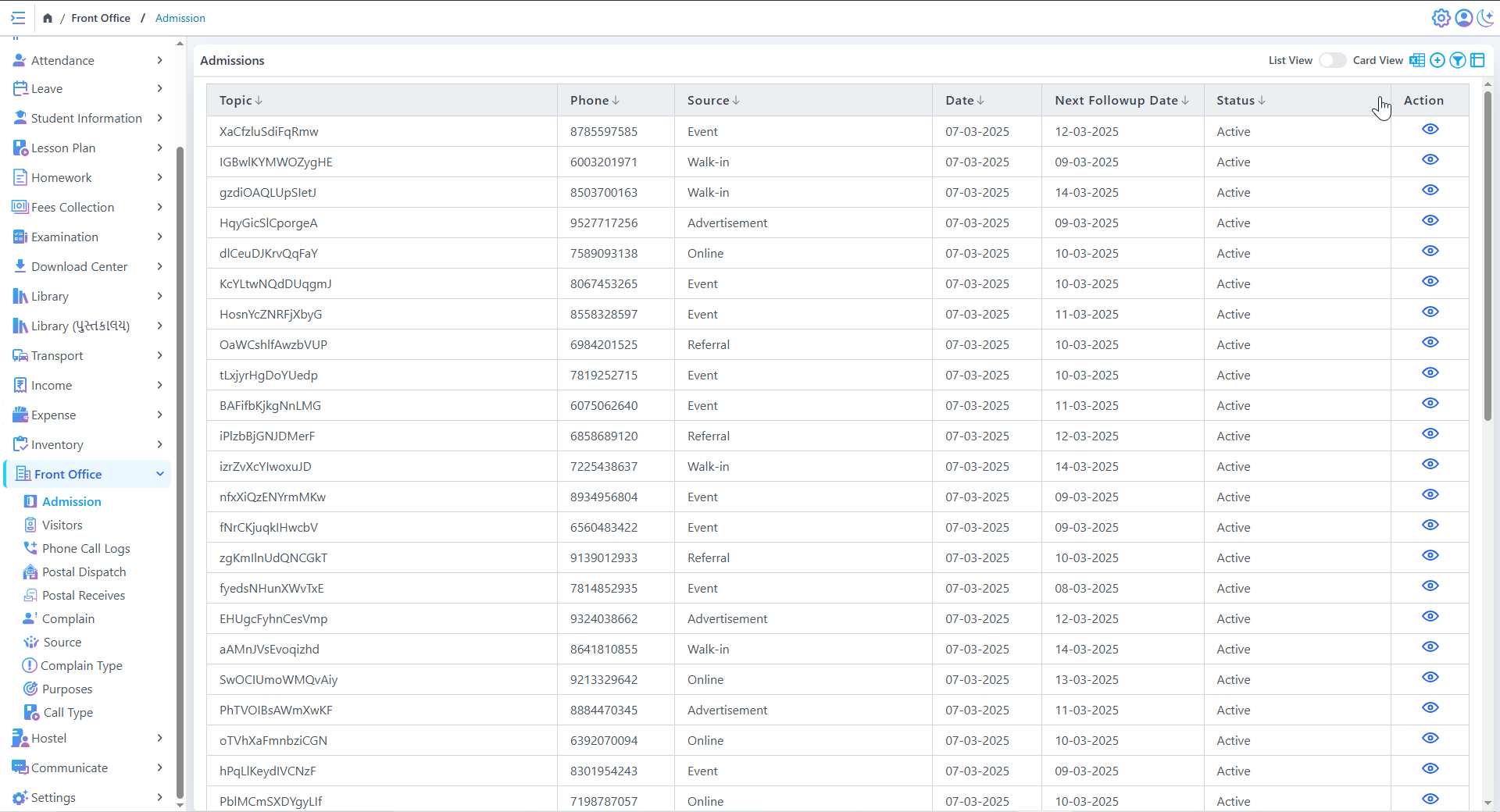Go to the Visitors page
Image resolution: width=1500 pixels, height=812 pixels.
point(62,525)
